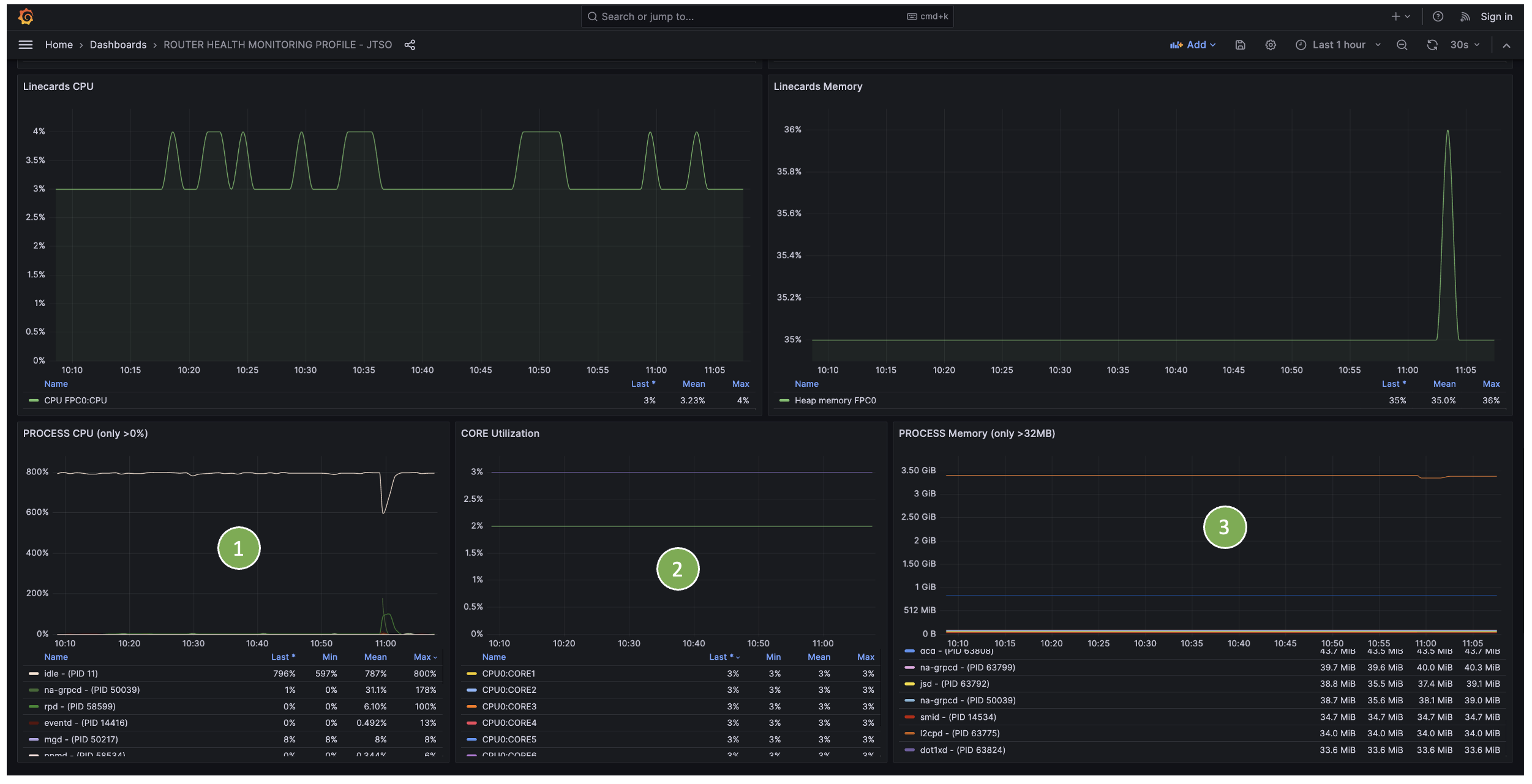
Task: Open dashboard settings gear icon
Action: (1271, 45)
